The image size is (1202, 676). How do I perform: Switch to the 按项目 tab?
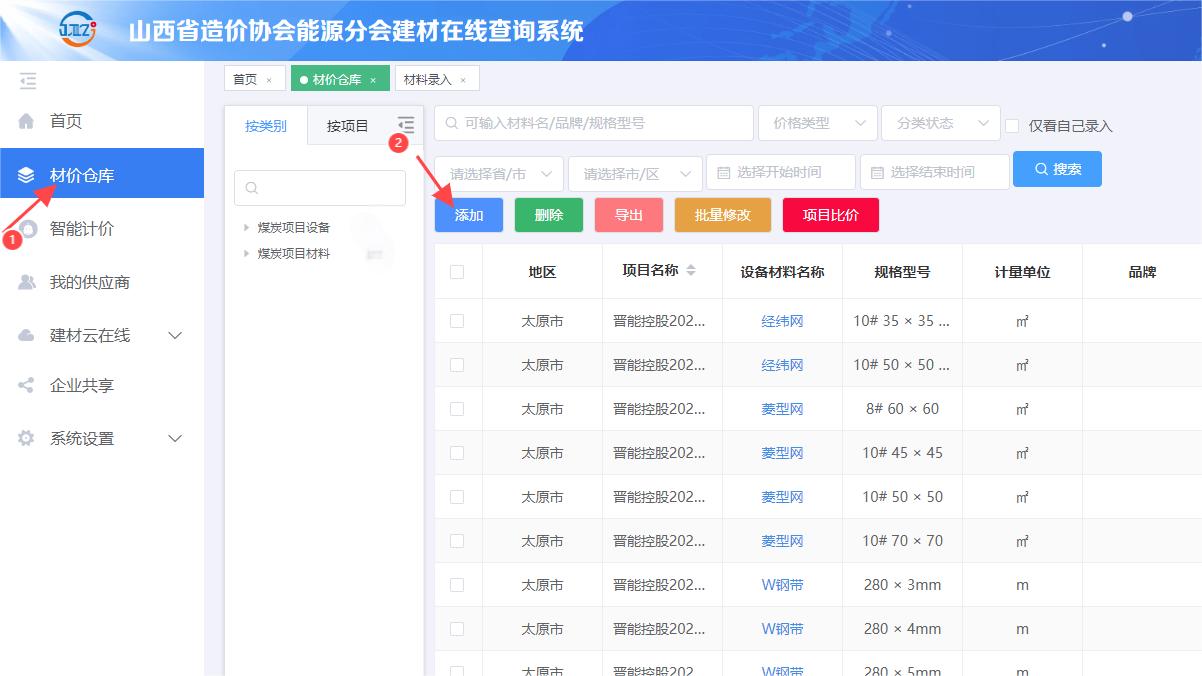tap(347, 126)
